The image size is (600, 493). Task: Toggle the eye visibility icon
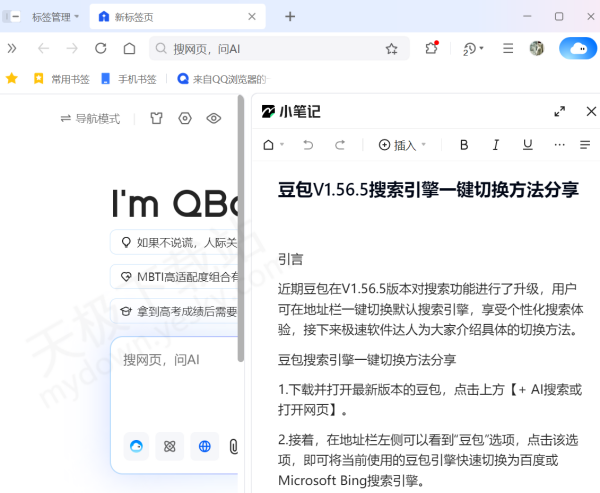[214, 118]
